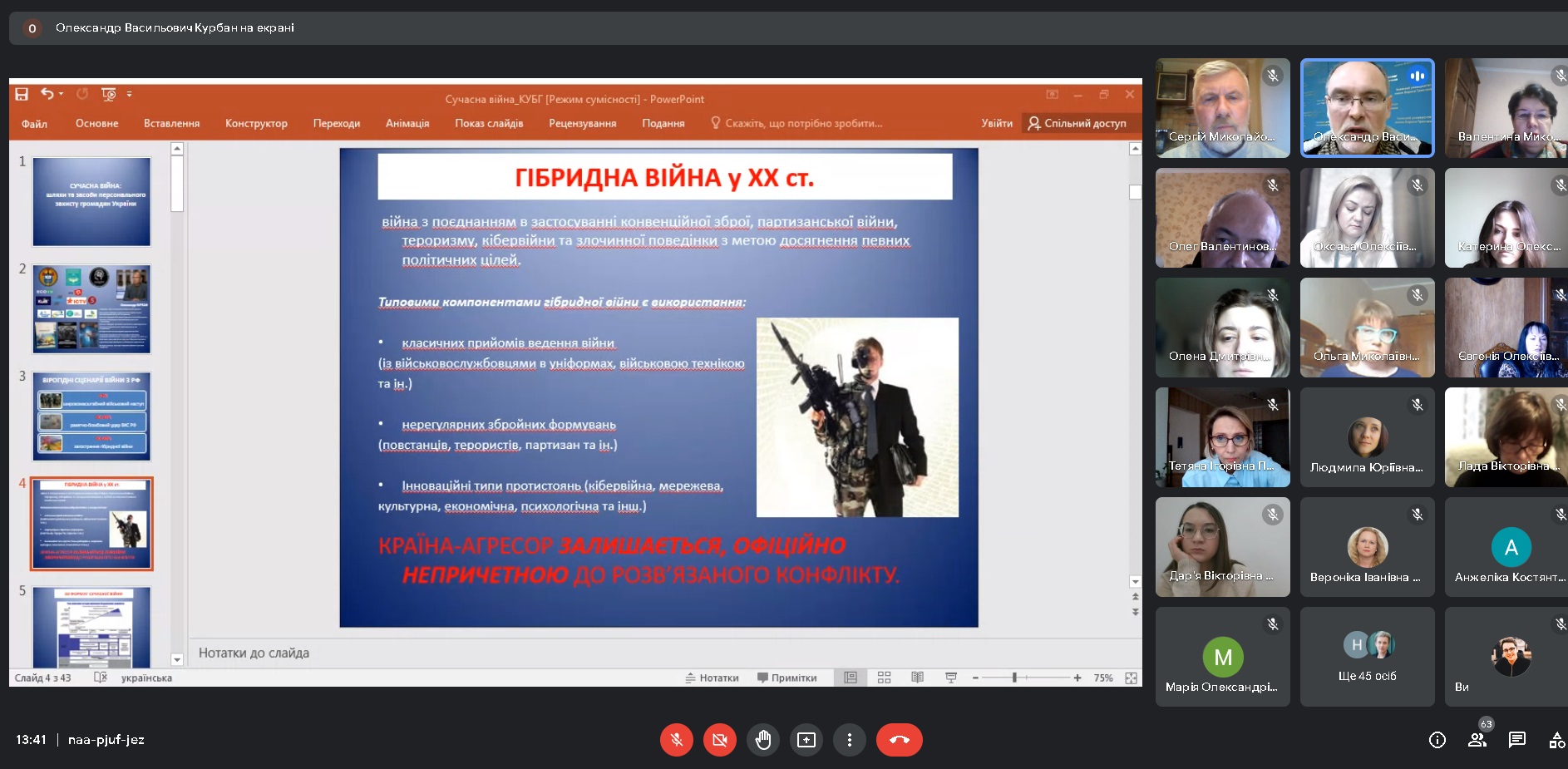This screenshot has width=1568, height=769.
Task: Expand the Quick Access Toolbar dropdown arrow
Action: pyautogui.click(x=129, y=95)
